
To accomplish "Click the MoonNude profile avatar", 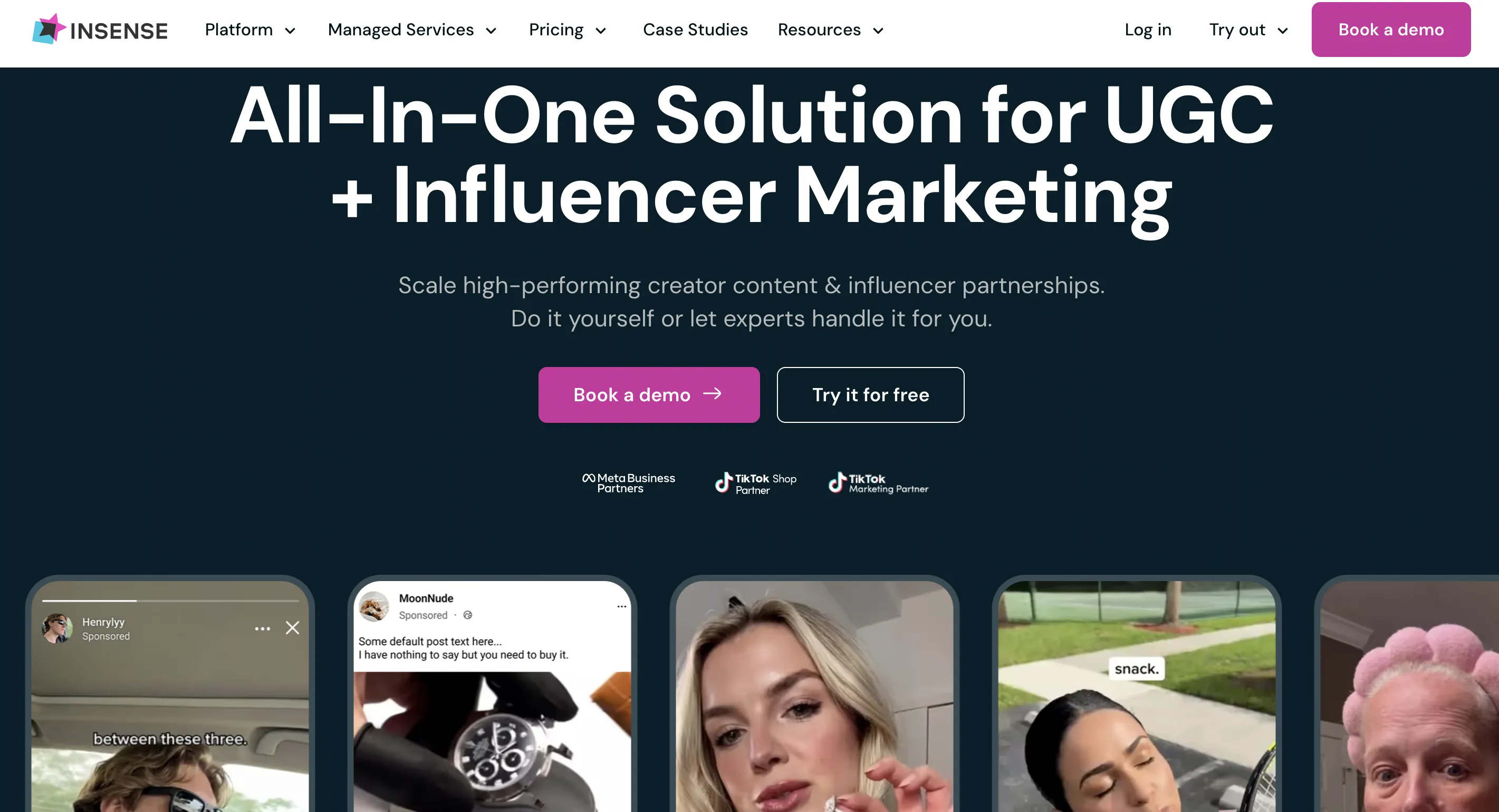I will click(x=374, y=606).
